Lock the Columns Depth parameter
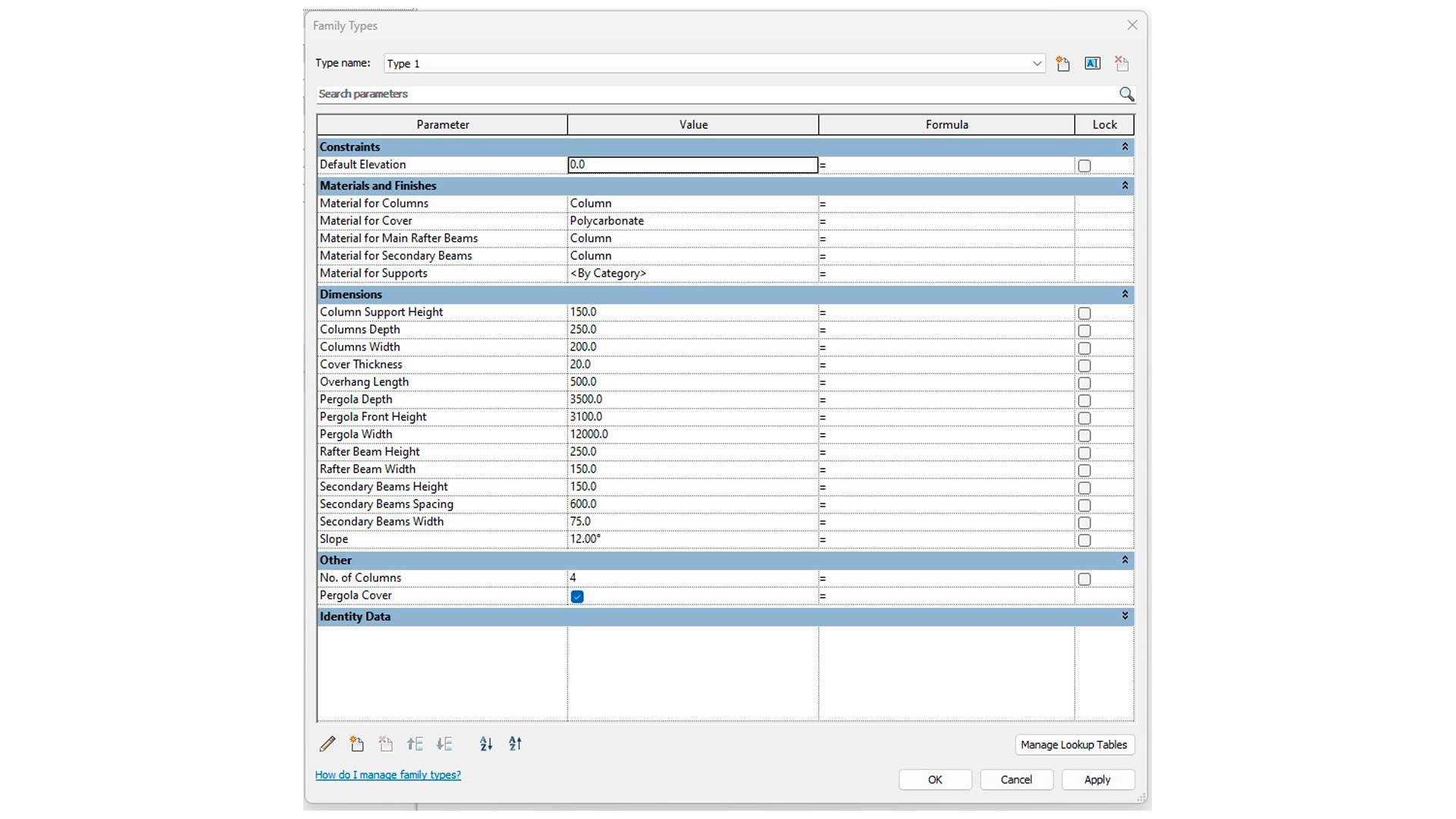The image size is (1456, 819). (1084, 331)
